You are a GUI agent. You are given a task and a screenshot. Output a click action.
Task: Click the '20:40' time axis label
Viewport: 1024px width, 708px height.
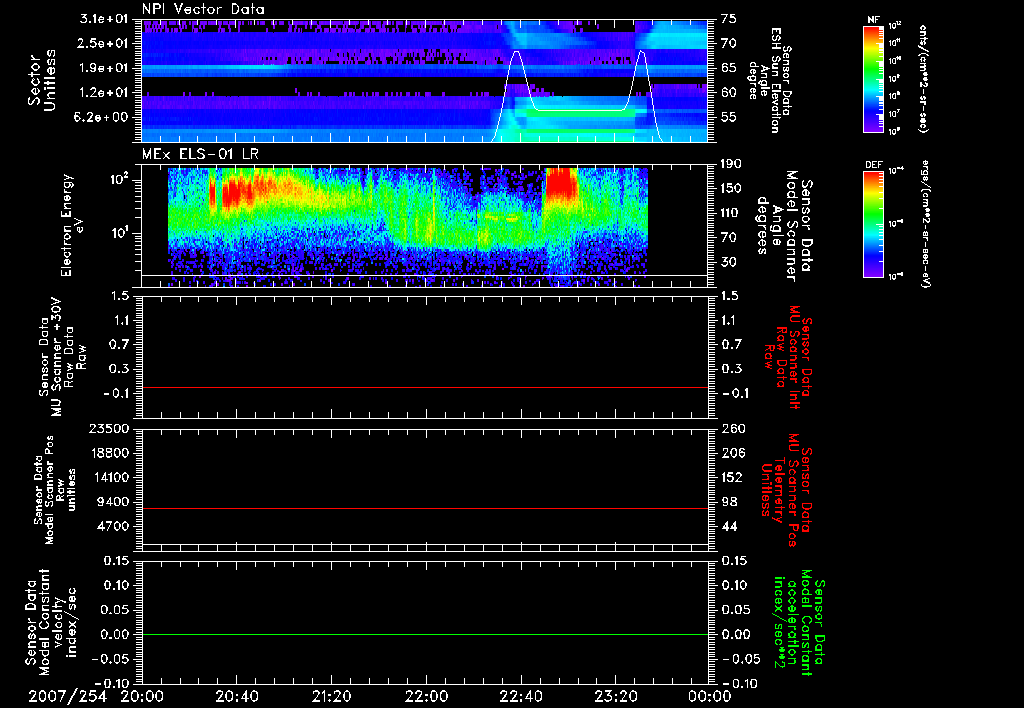236,696
